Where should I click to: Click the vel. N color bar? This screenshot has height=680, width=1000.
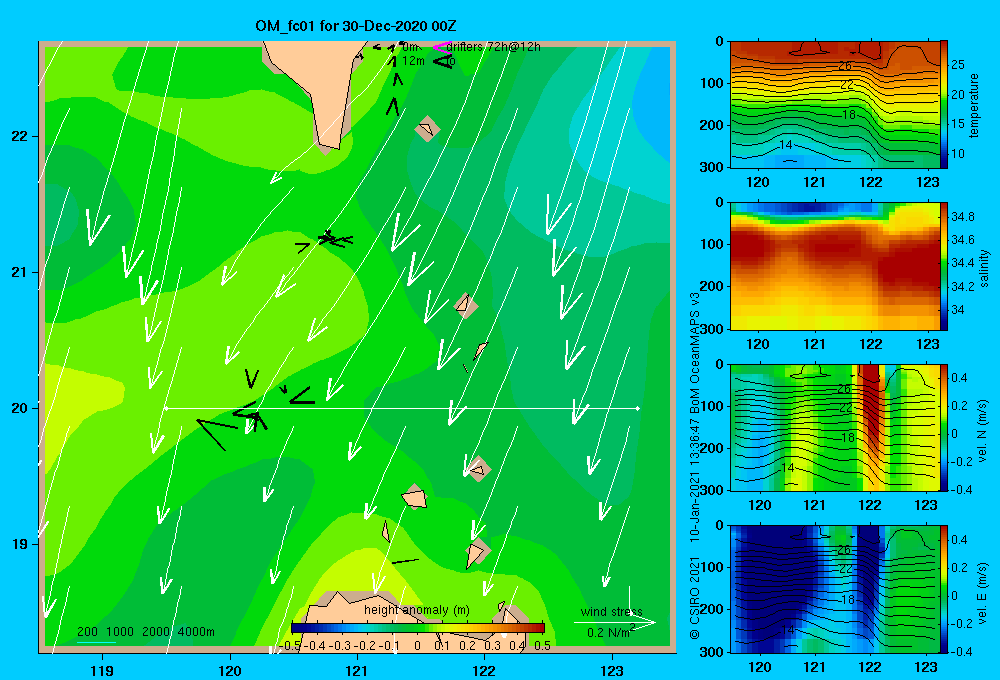click(944, 428)
